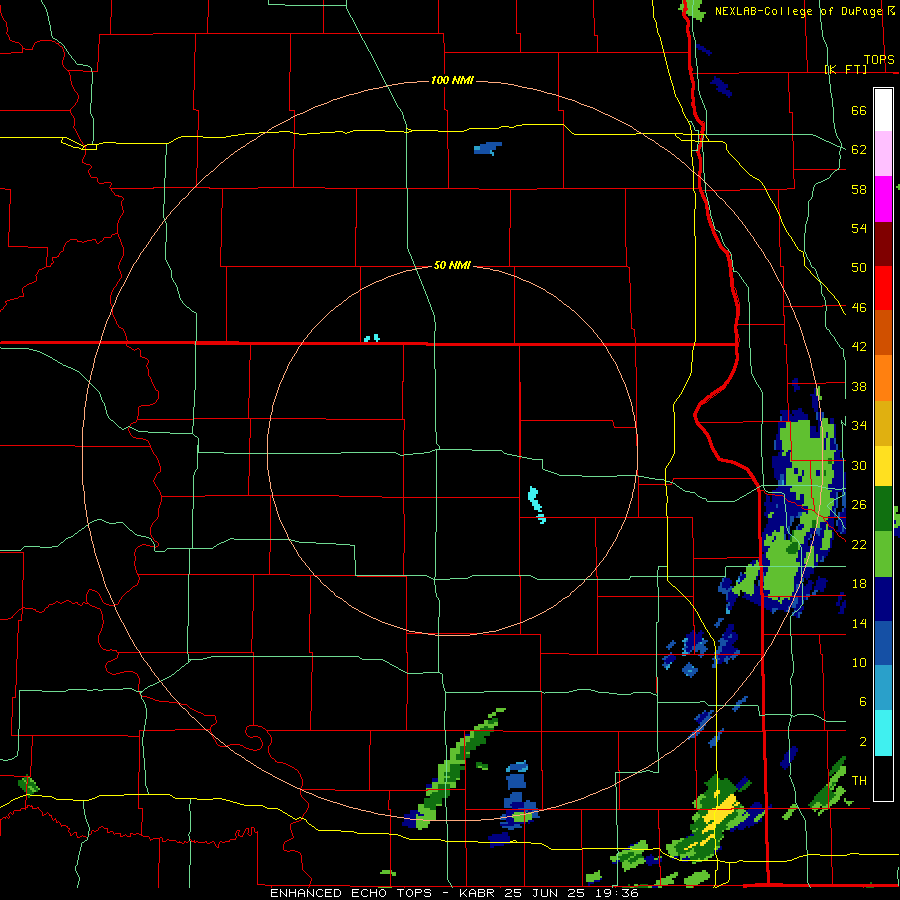Click the 'KABR' radar site identifier
The width and height of the screenshot is (900, 900).
(479, 893)
